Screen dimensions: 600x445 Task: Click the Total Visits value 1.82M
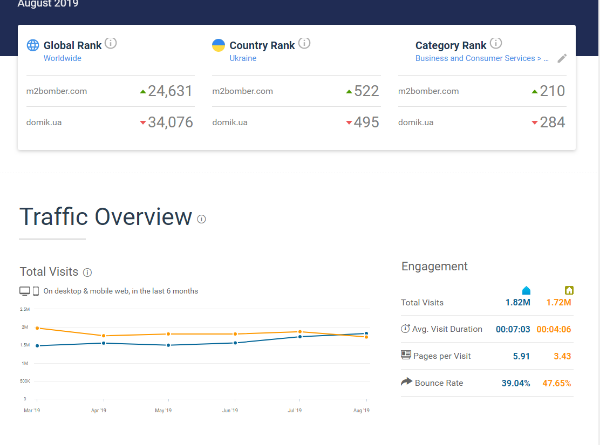[518, 302]
